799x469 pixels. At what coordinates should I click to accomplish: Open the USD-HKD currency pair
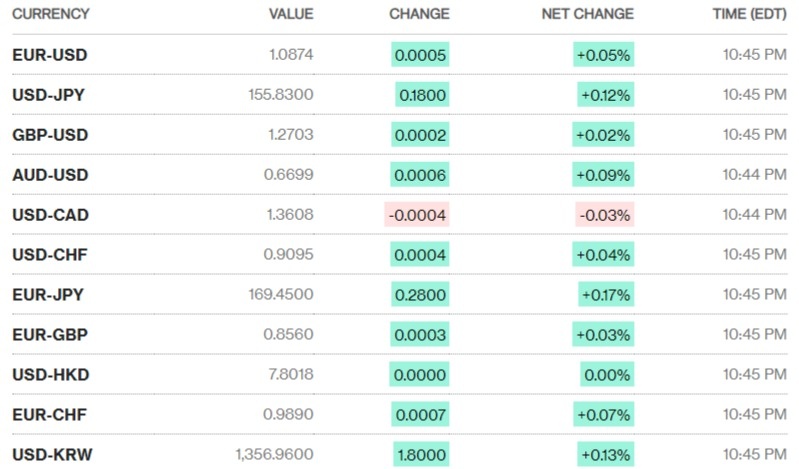click(x=50, y=375)
